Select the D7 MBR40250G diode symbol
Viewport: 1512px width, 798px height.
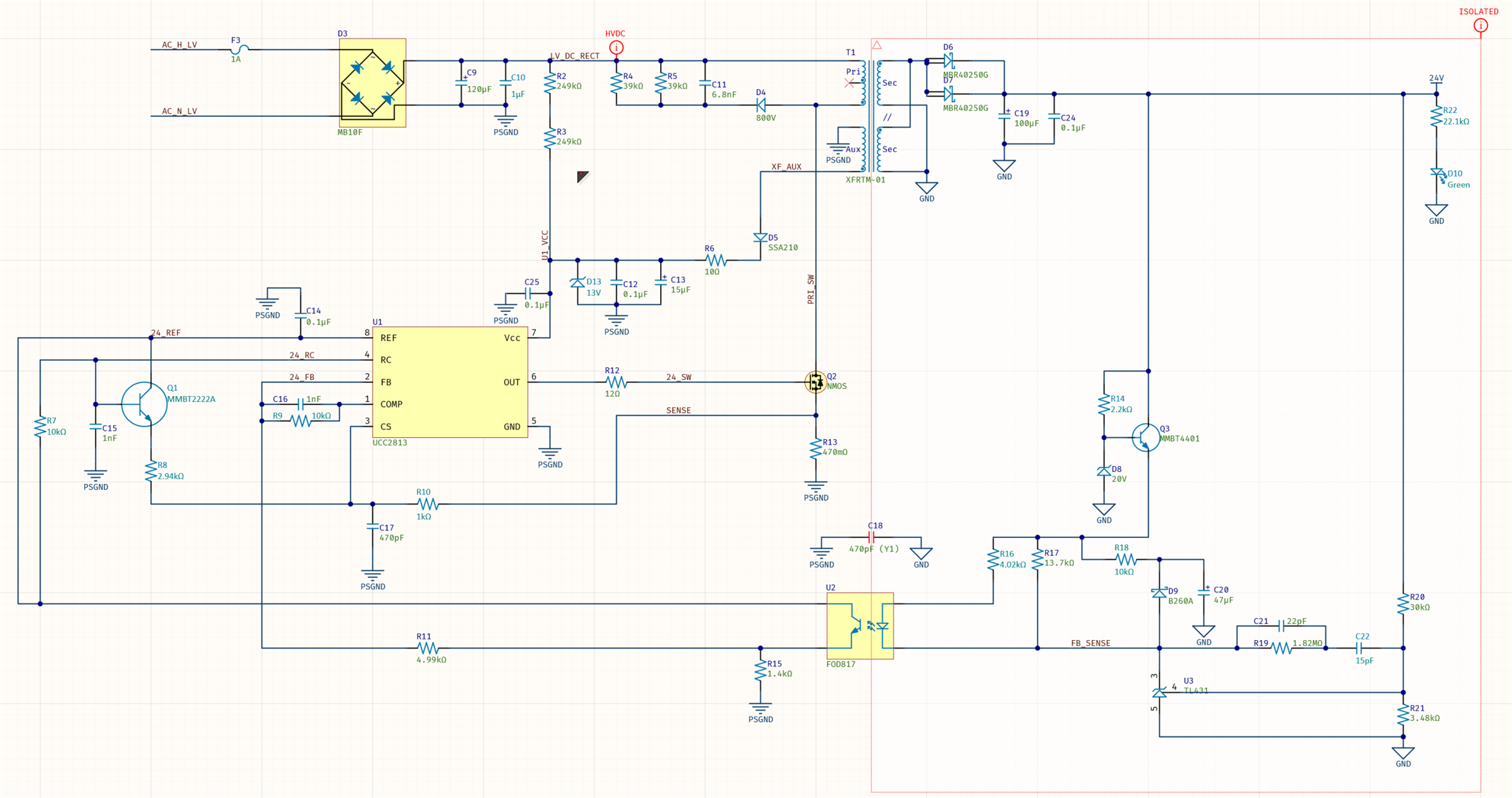[948, 93]
